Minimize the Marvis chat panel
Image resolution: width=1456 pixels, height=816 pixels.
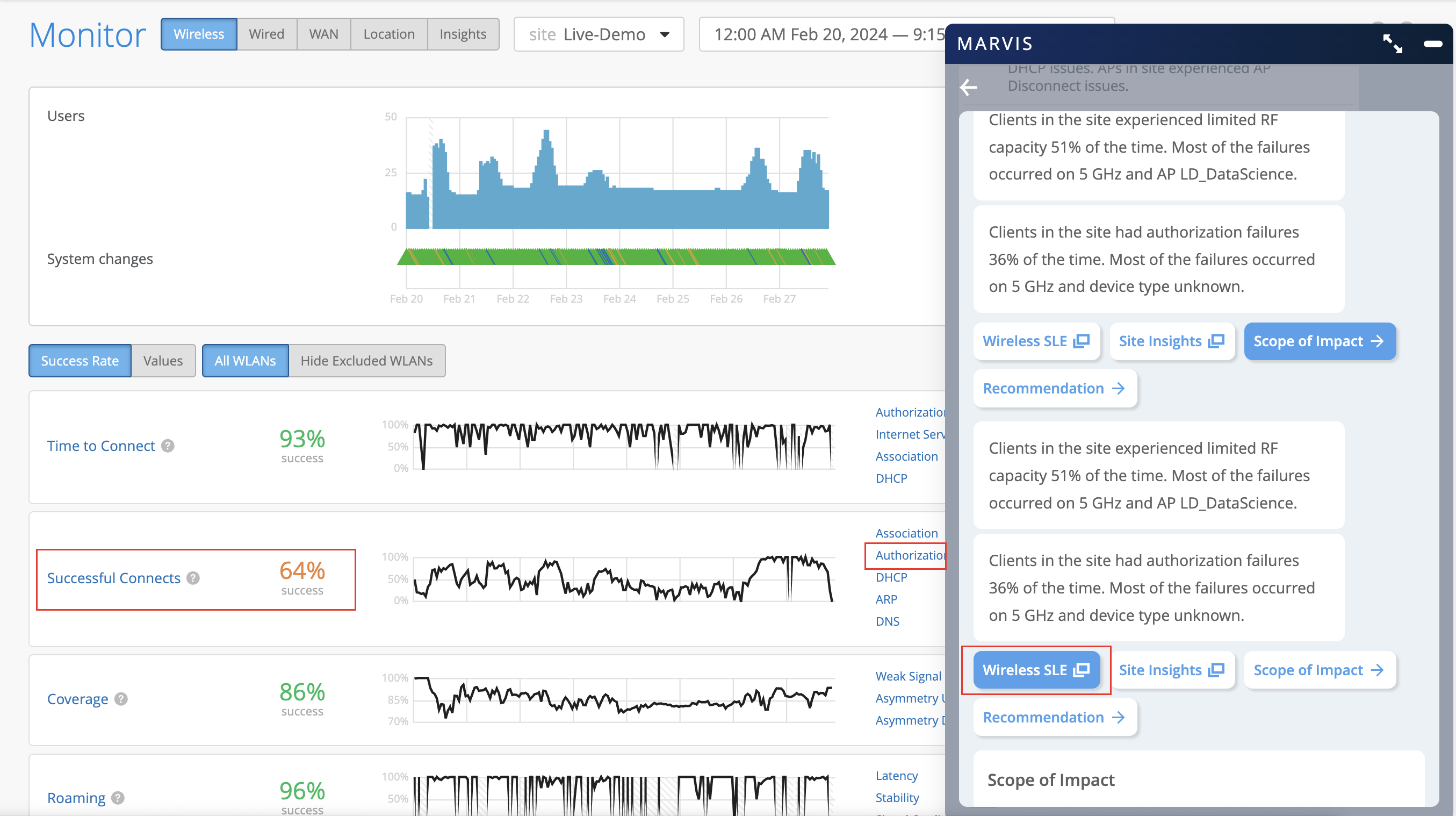tap(1433, 44)
